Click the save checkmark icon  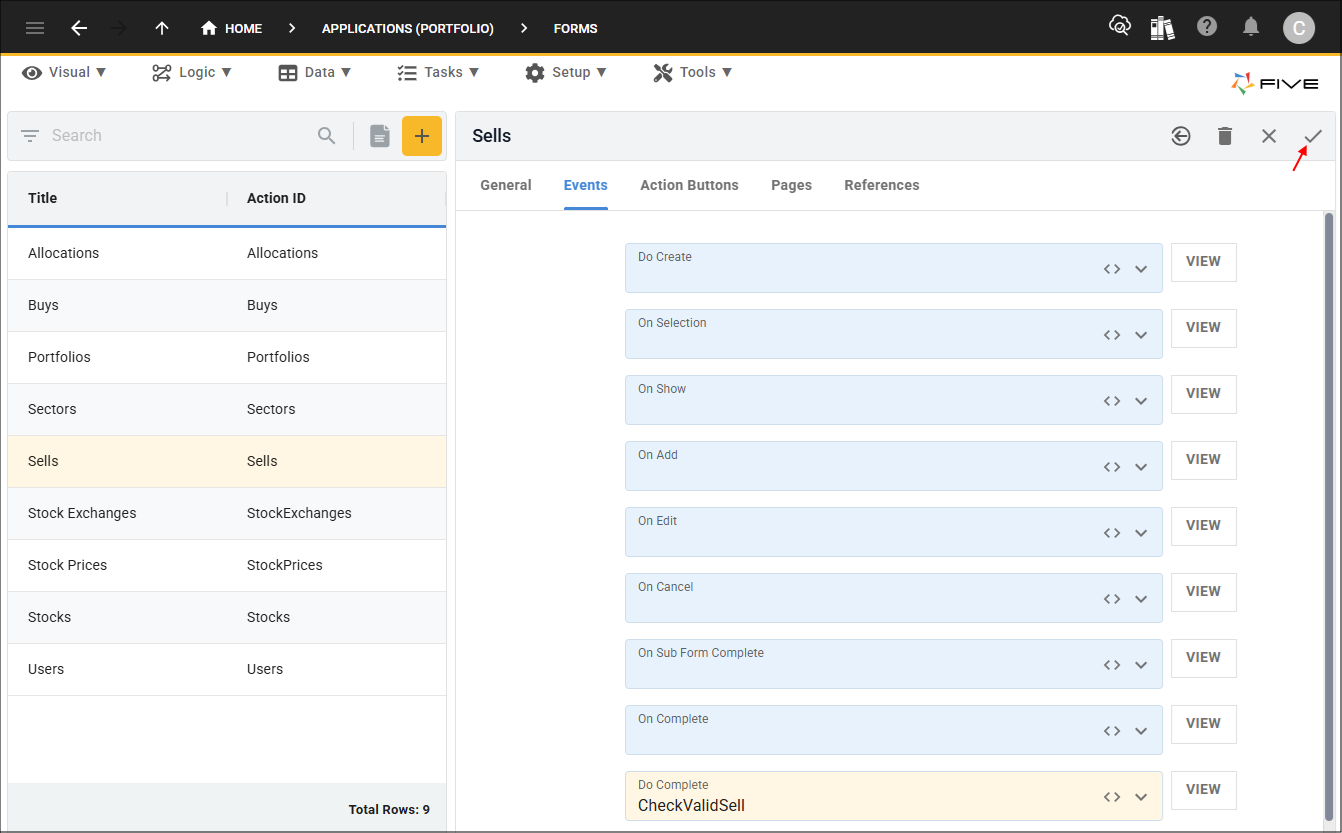[1312, 136]
